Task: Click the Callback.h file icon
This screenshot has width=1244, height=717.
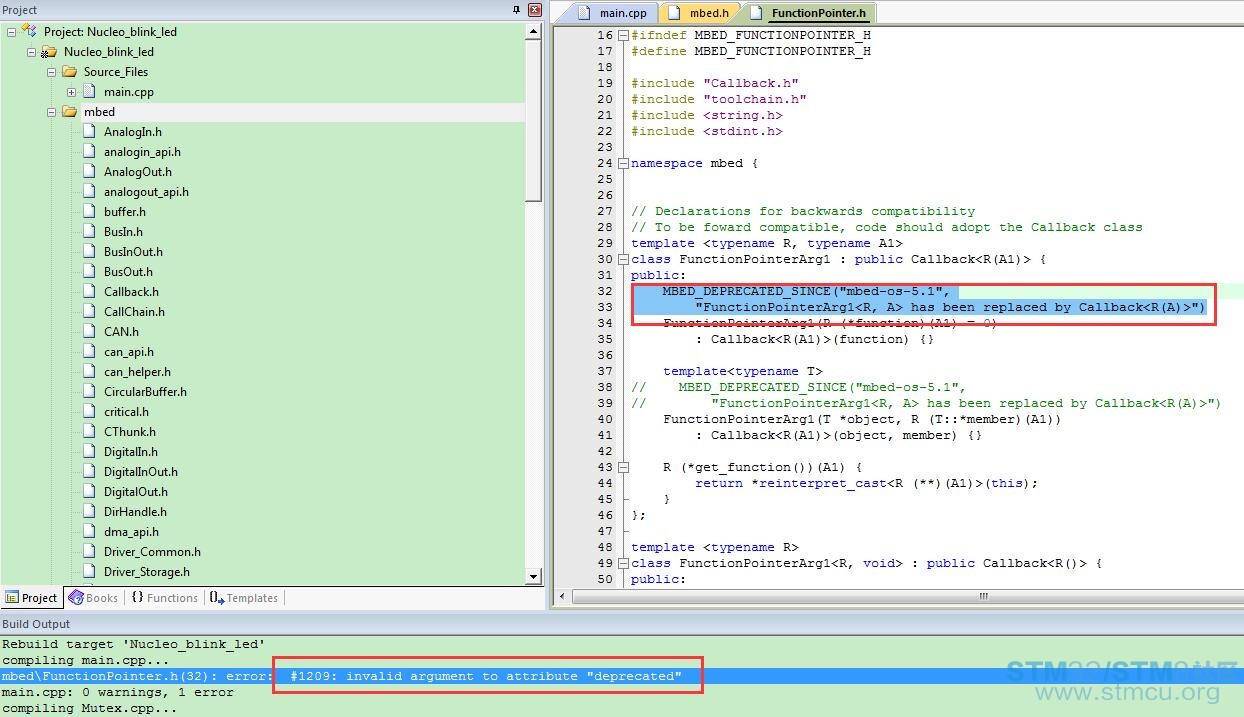Action: click(x=90, y=292)
